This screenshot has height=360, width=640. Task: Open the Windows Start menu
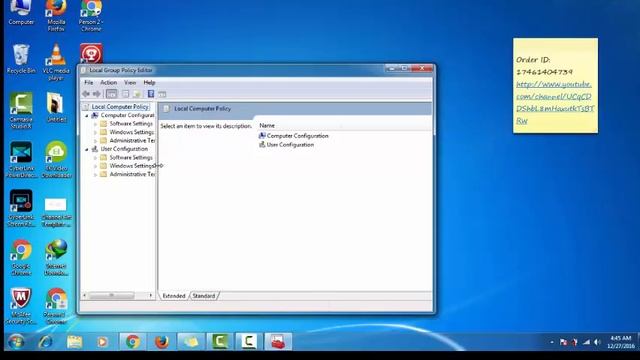16,341
